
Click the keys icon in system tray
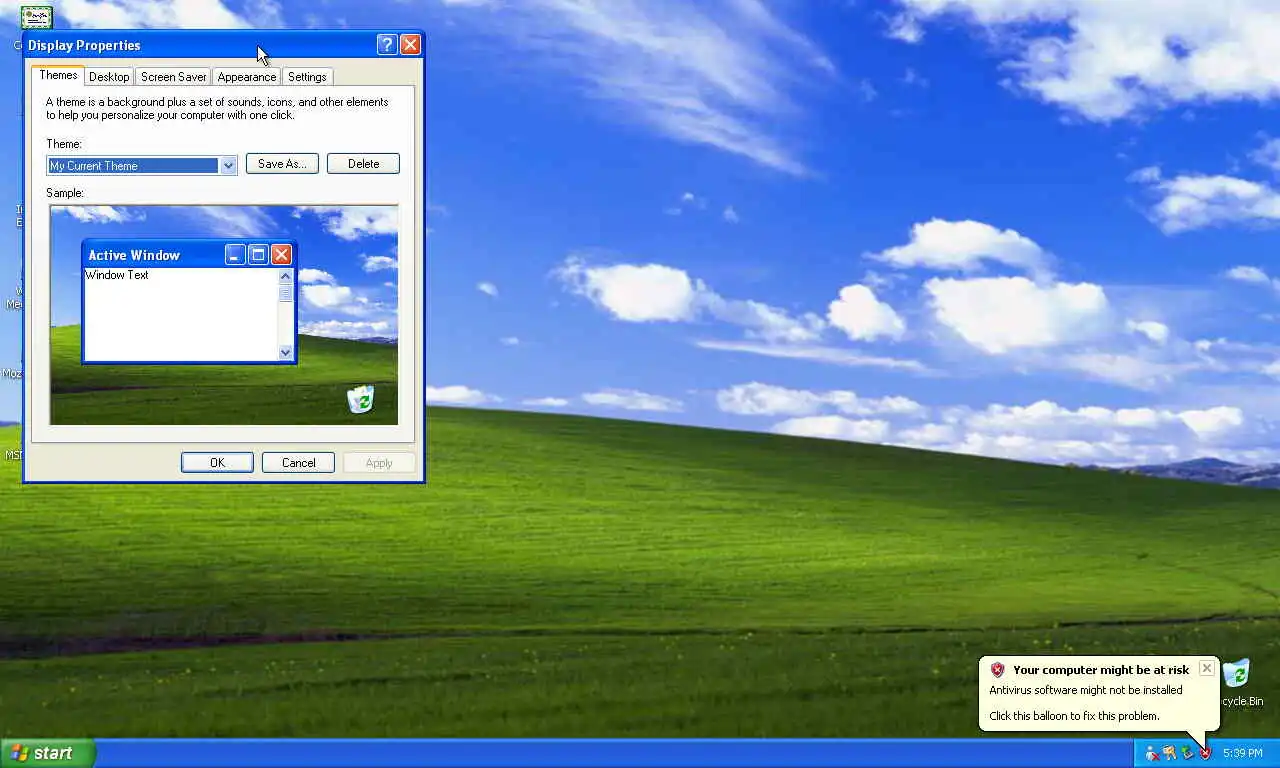(x=1170, y=753)
